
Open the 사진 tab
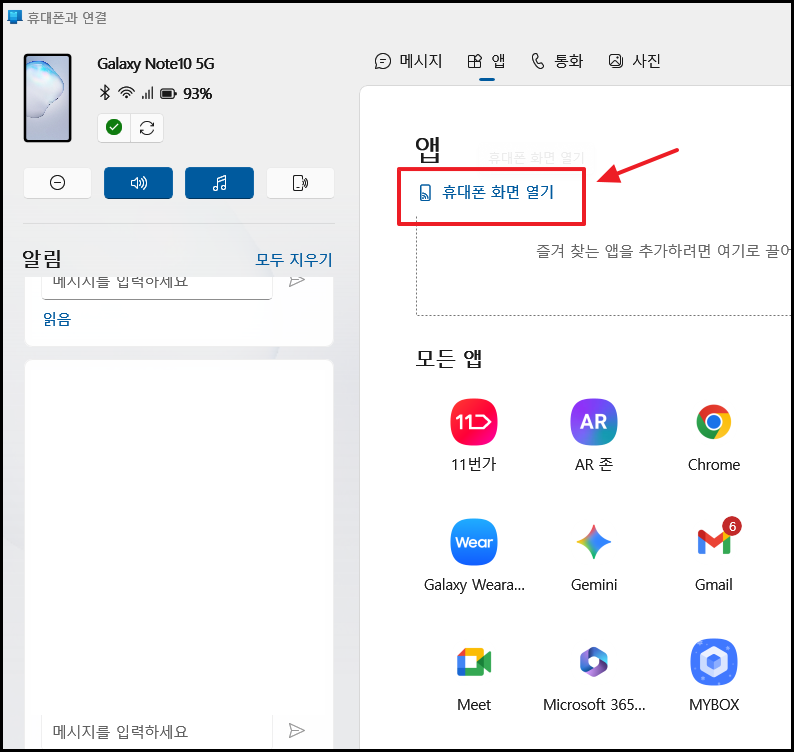[634, 61]
